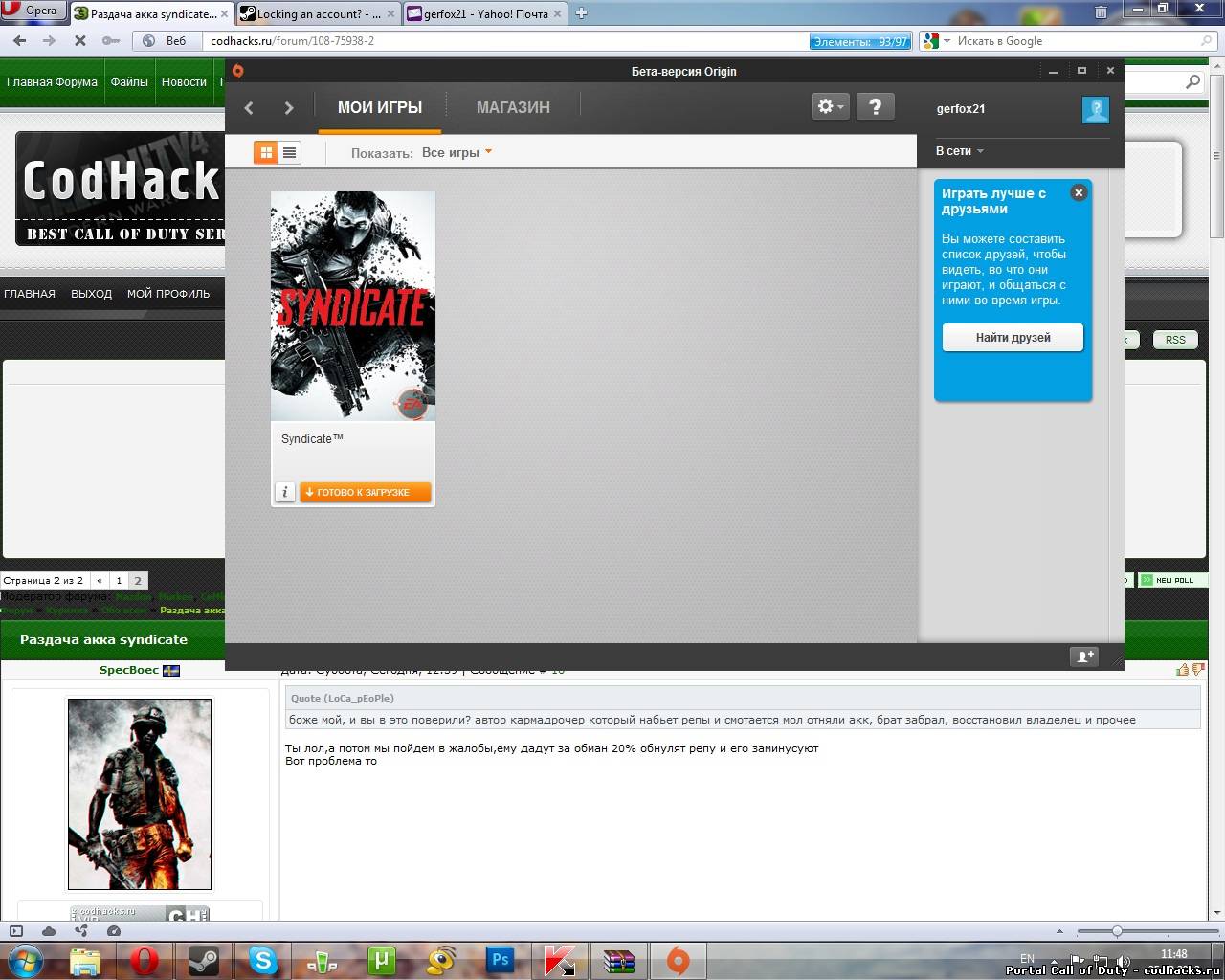Open WinRAR from the taskbar
1225x980 pixels.
(x=618, y=960)
